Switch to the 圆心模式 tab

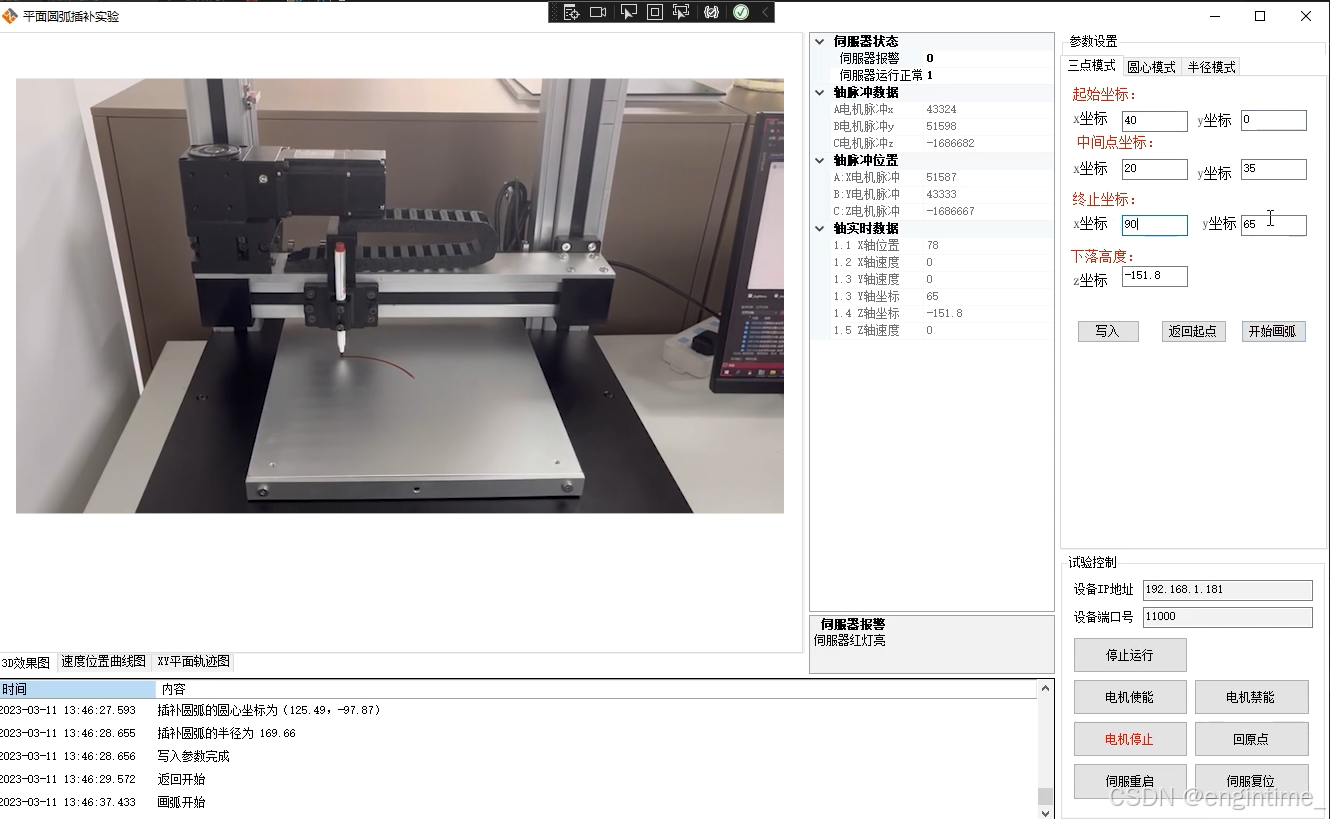[x=1151, y=67]
